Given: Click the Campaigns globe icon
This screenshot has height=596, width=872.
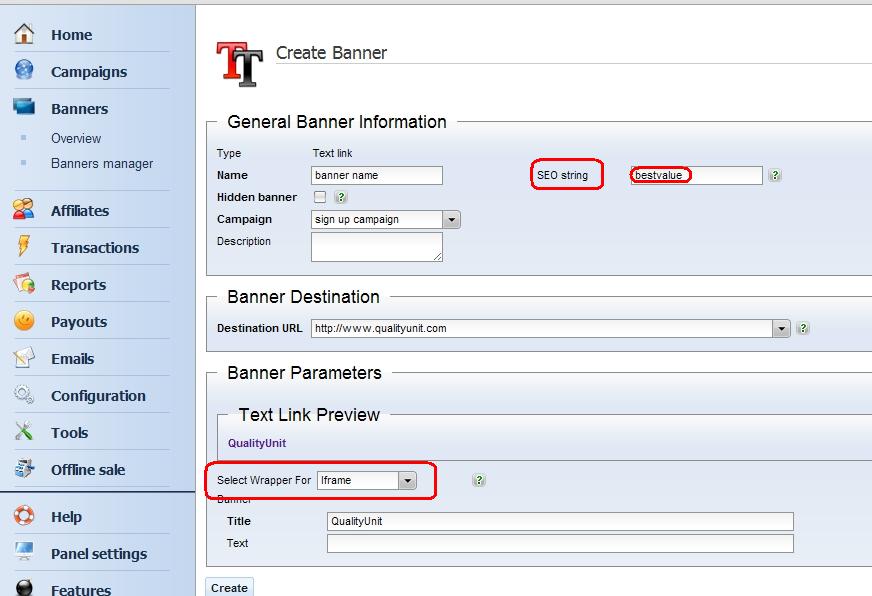Looking at the screenshot, I should coord(24,71).
